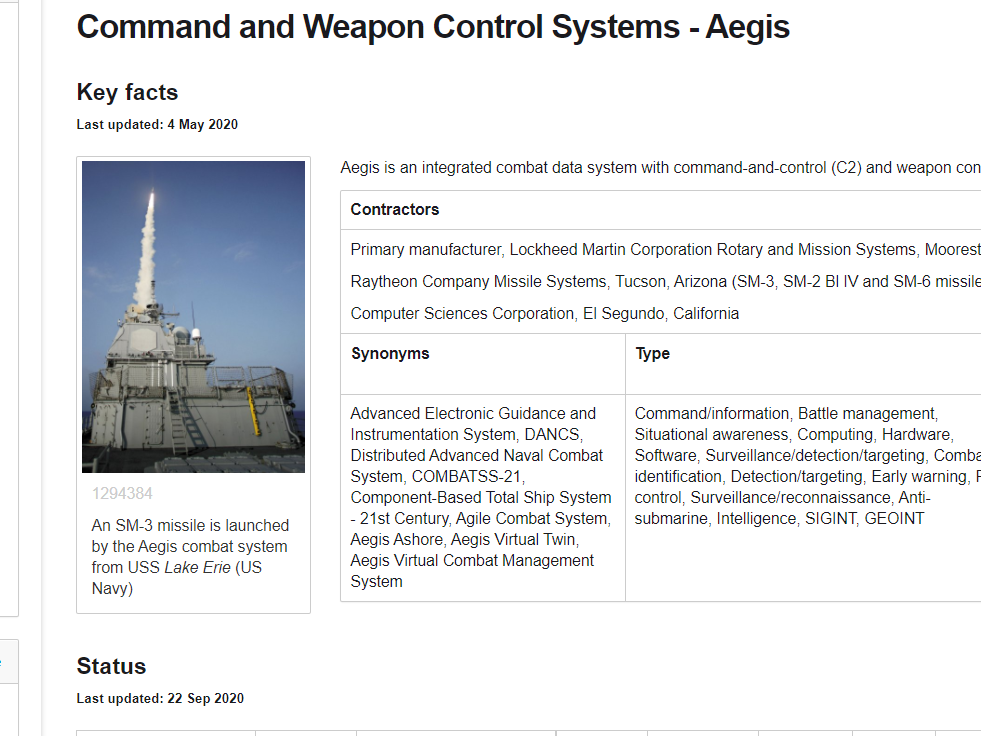
Task: Click the grey sidebar panel with blue link
Action: (x=9, y=662)
